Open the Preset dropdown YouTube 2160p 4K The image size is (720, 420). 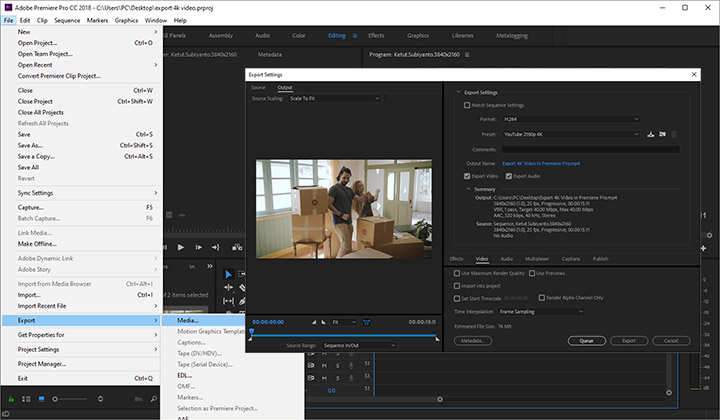click(x=570, y=133)
